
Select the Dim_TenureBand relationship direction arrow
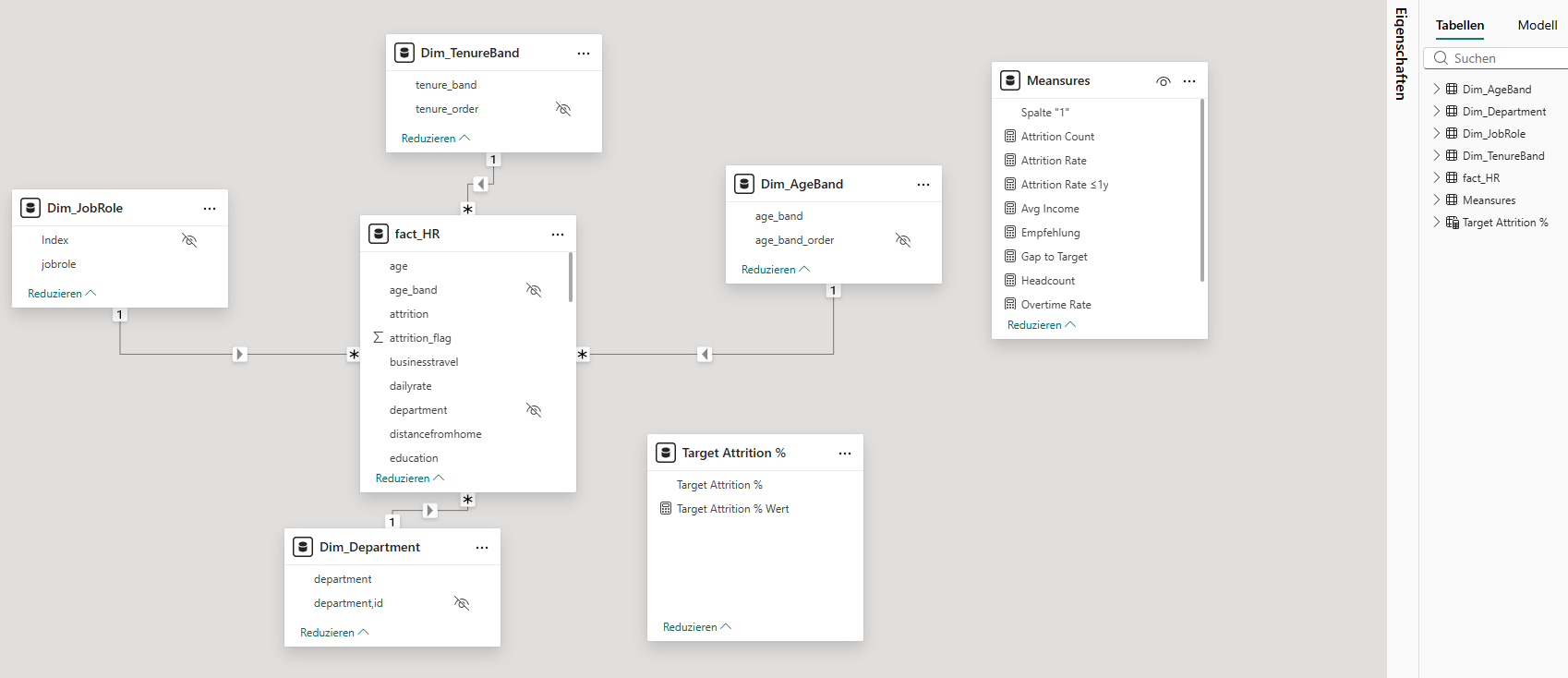tap(480, 184)
